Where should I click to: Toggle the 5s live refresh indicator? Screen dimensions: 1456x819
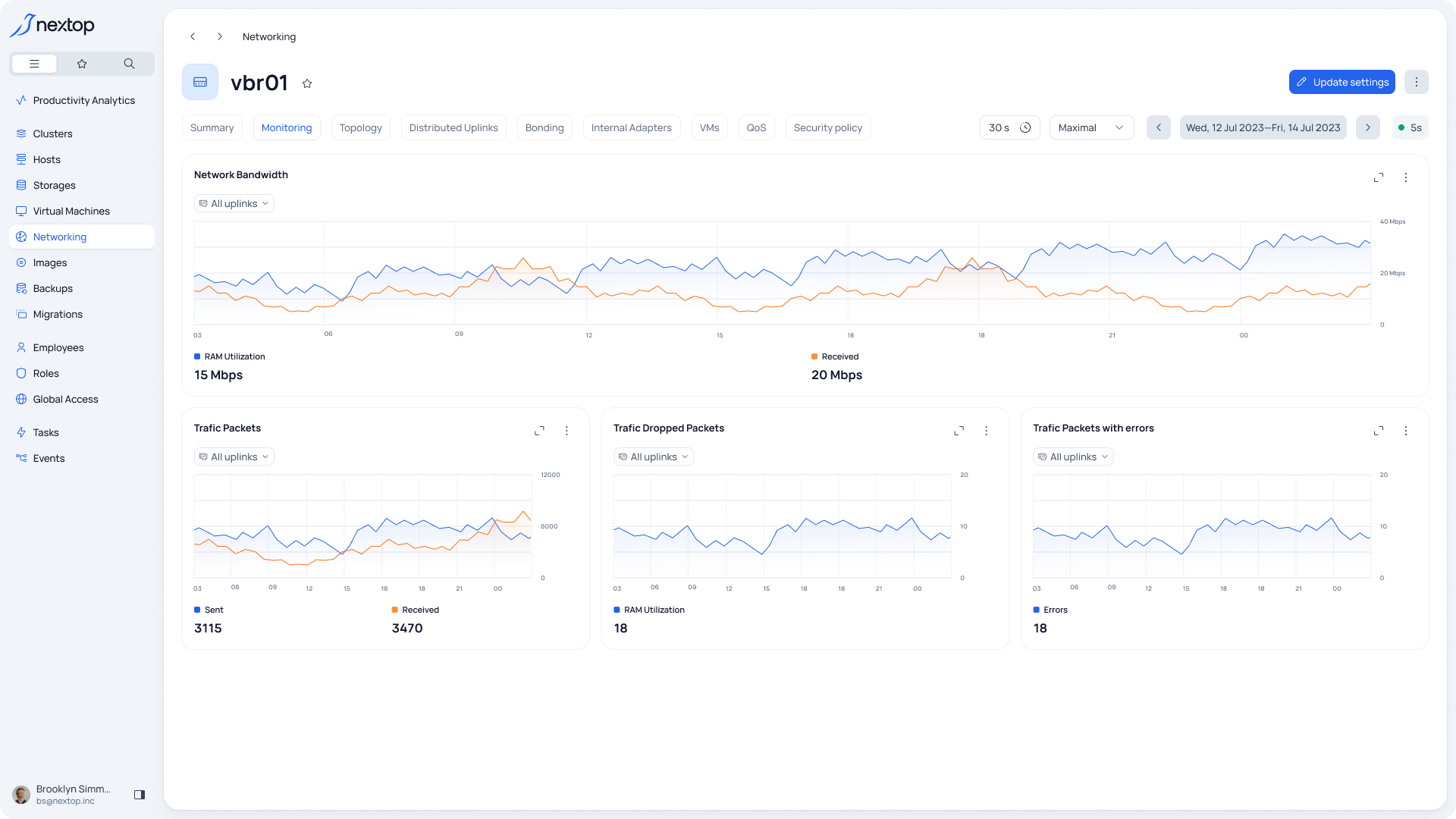tap(1410, 127)
